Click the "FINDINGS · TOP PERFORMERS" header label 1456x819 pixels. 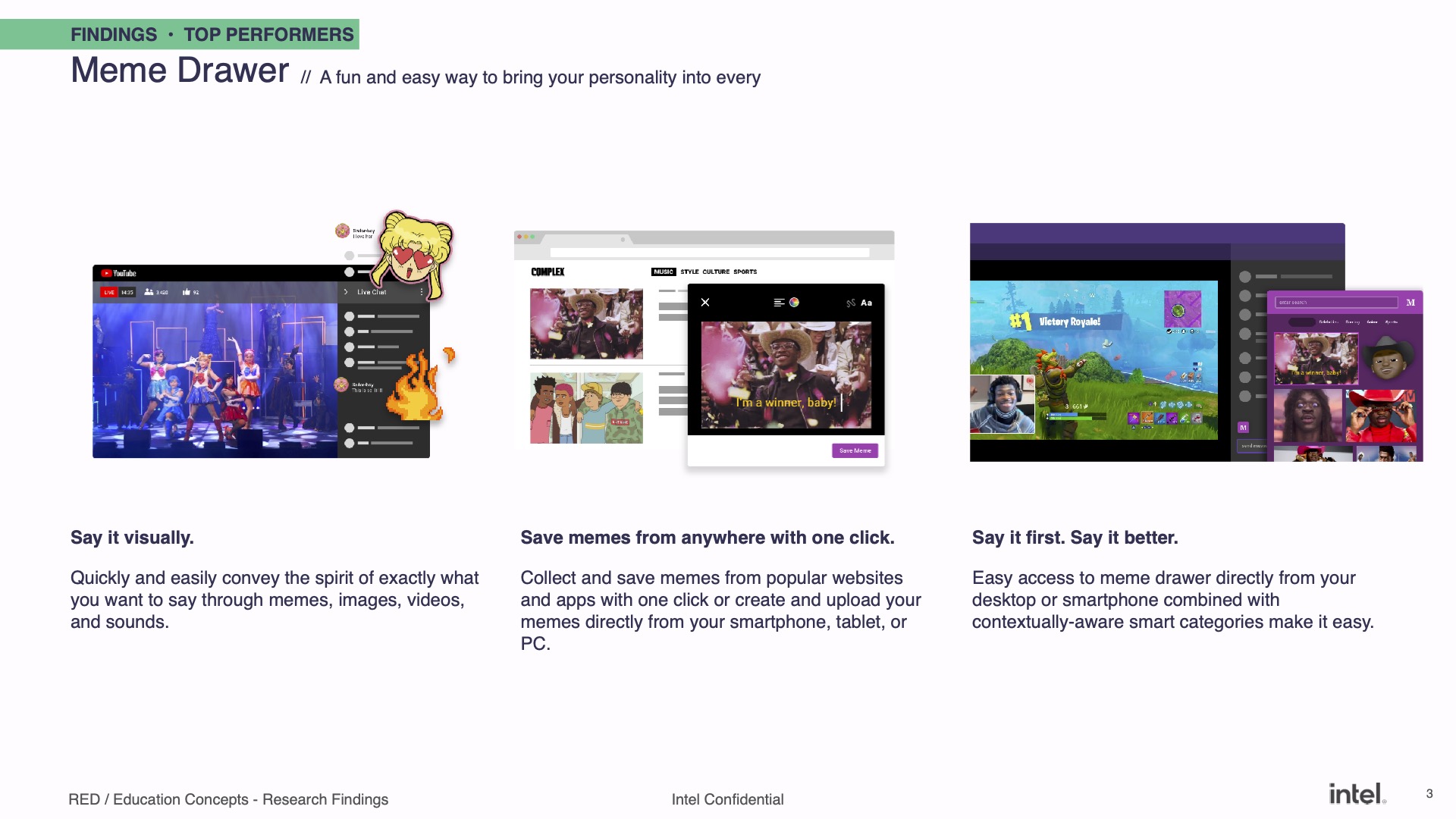point(212,34)
